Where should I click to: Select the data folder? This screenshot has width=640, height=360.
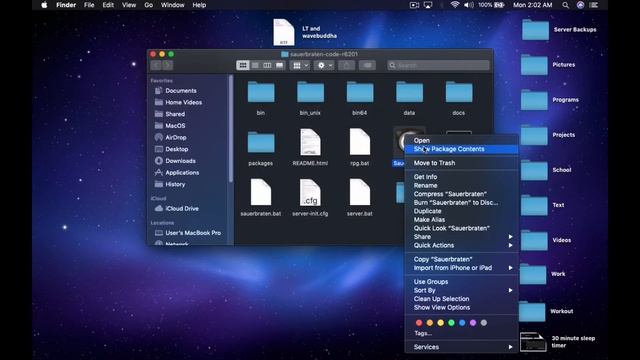tap(409, 98)
